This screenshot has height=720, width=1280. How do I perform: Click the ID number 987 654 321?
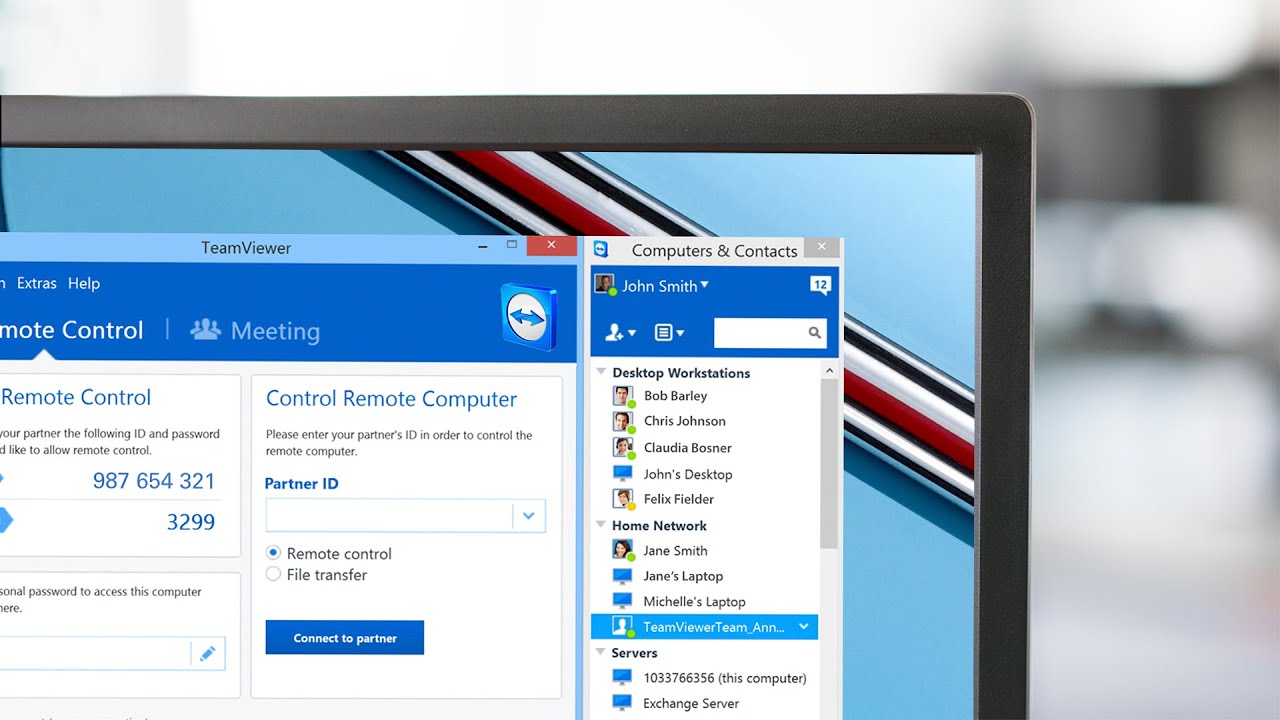[154, 481]
